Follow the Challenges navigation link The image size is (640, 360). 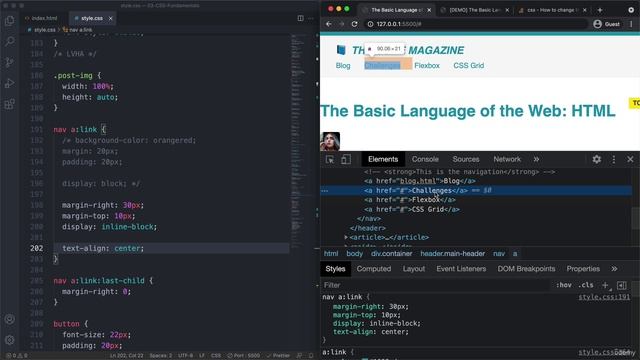[382, 66]
